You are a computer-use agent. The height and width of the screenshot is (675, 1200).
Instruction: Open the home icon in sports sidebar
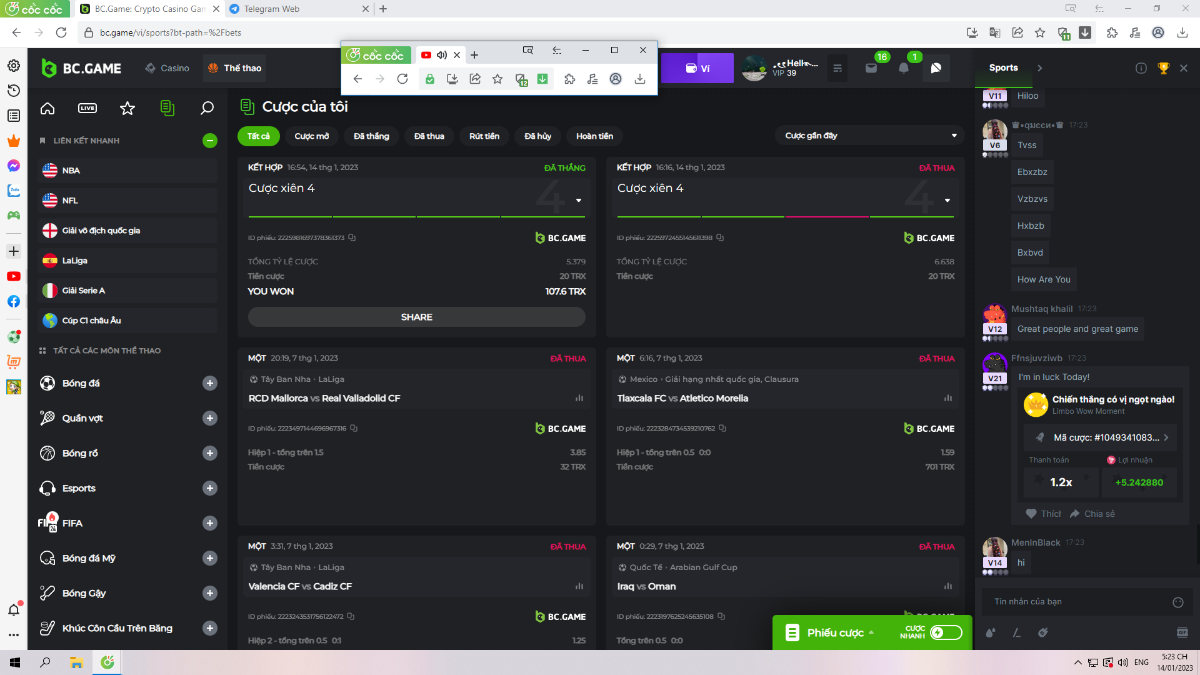click(x=47, y=108)
